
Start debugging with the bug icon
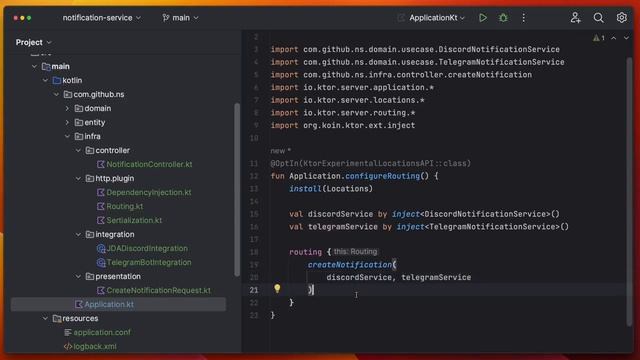point(503,18)
